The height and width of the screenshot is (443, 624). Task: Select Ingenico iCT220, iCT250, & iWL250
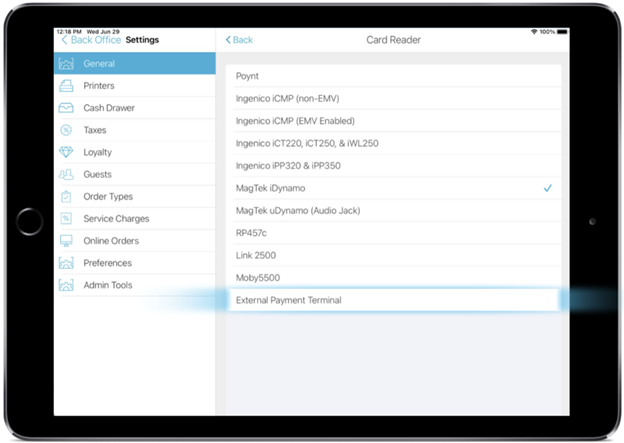tap(394, 143)
